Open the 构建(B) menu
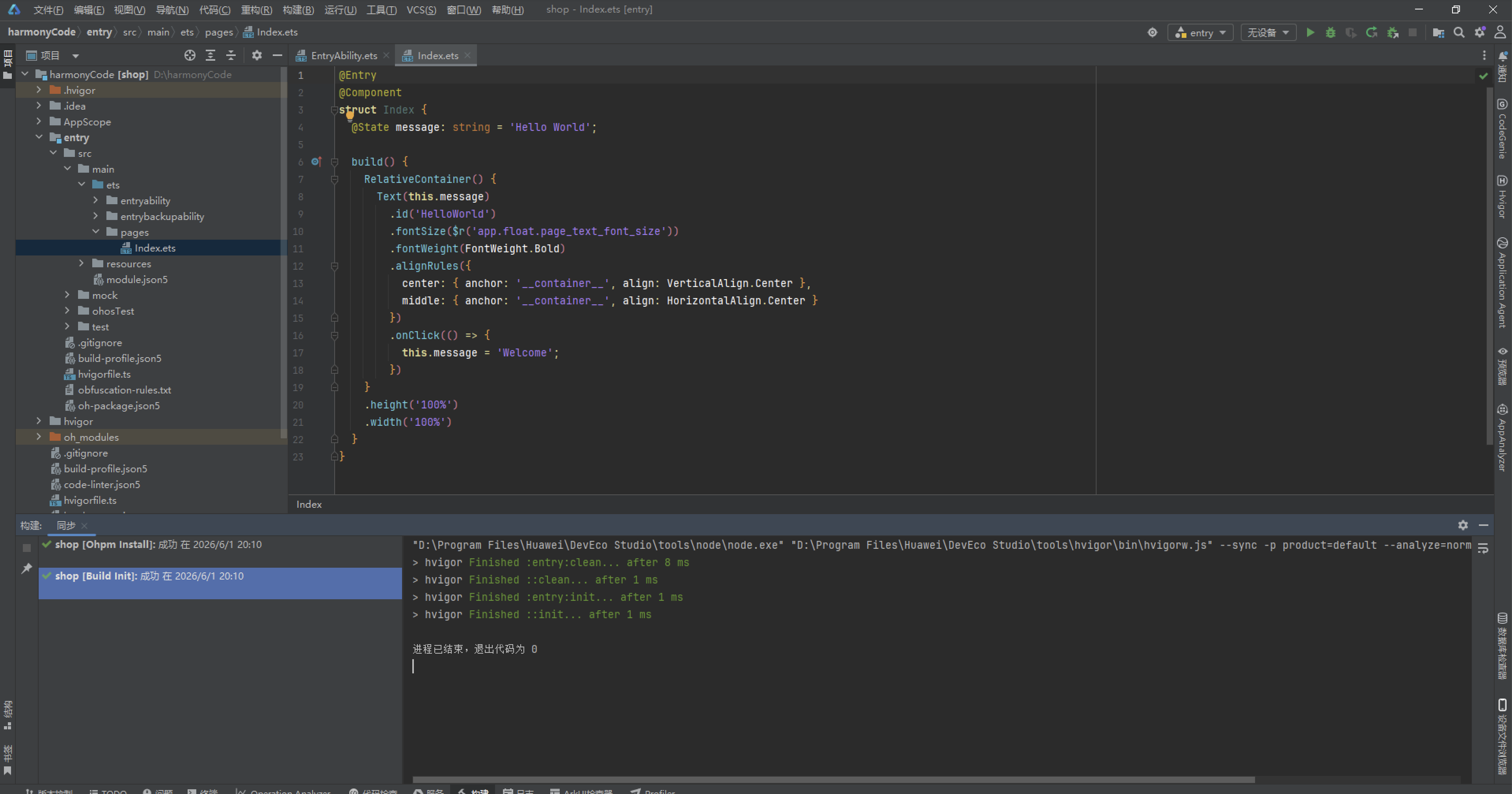 click(x=298, y=10)
